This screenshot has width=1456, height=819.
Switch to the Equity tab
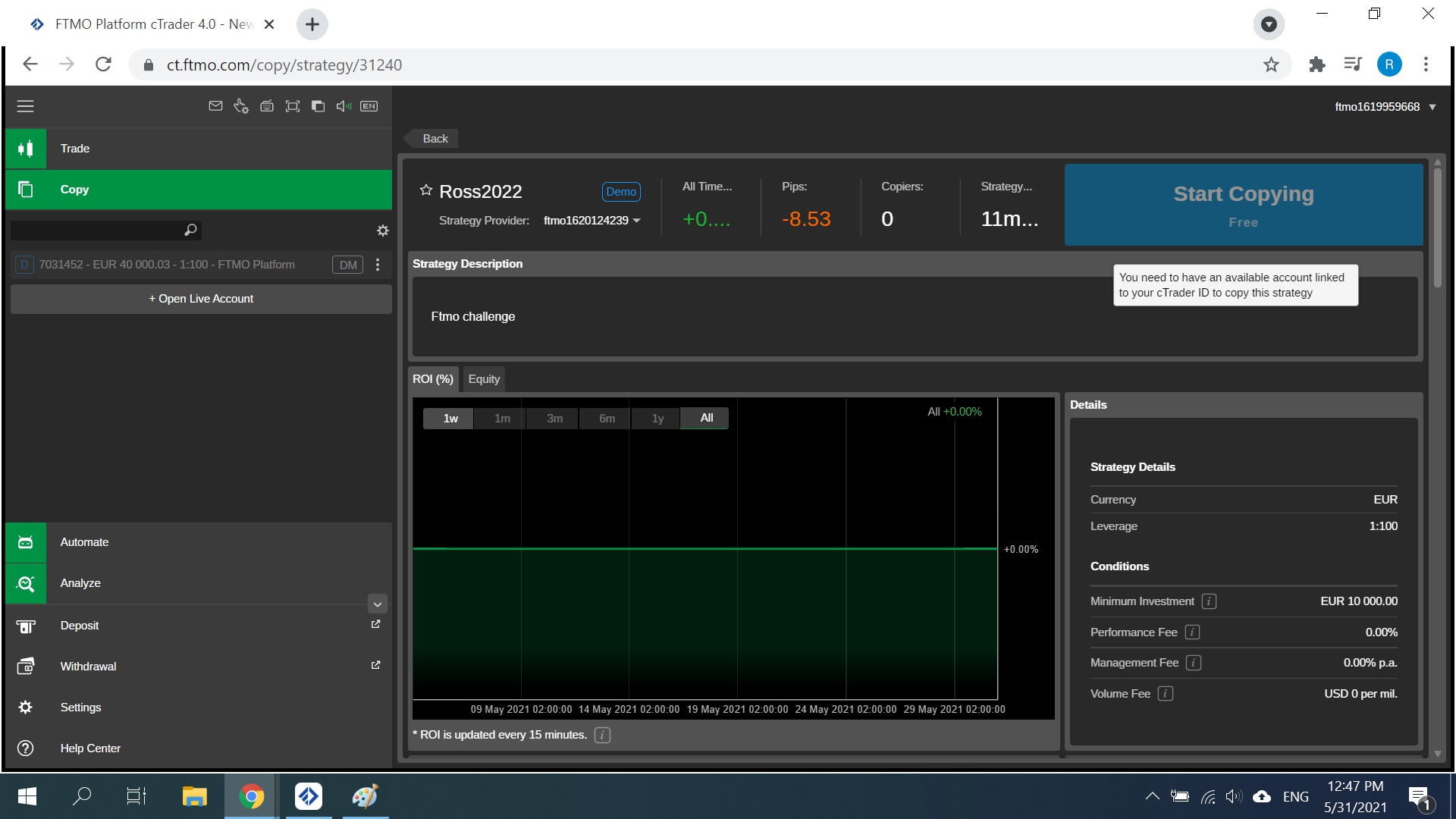484,379
